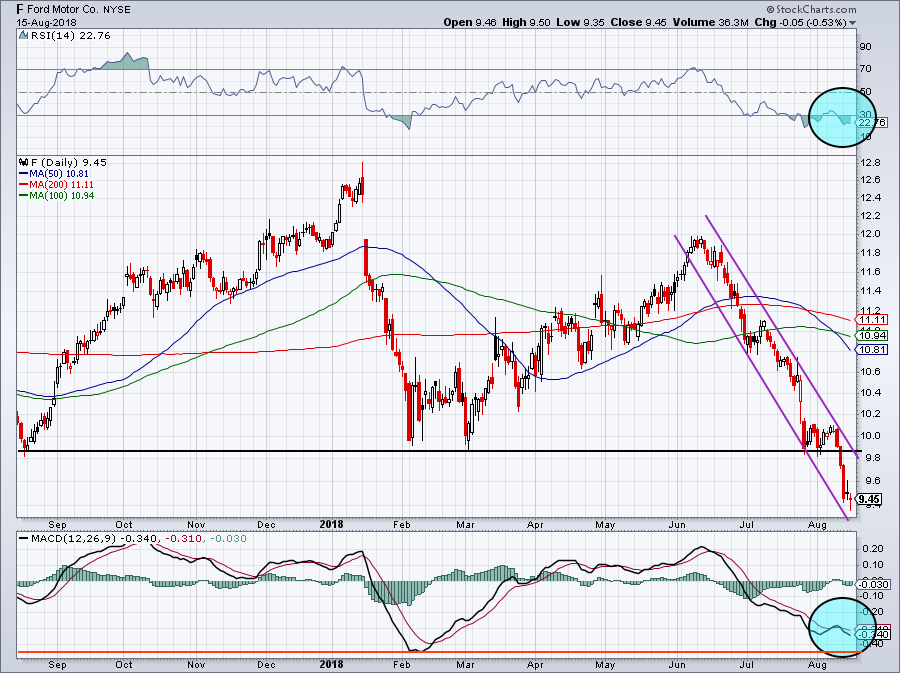Click the 70 level on RSI axis

866,69
